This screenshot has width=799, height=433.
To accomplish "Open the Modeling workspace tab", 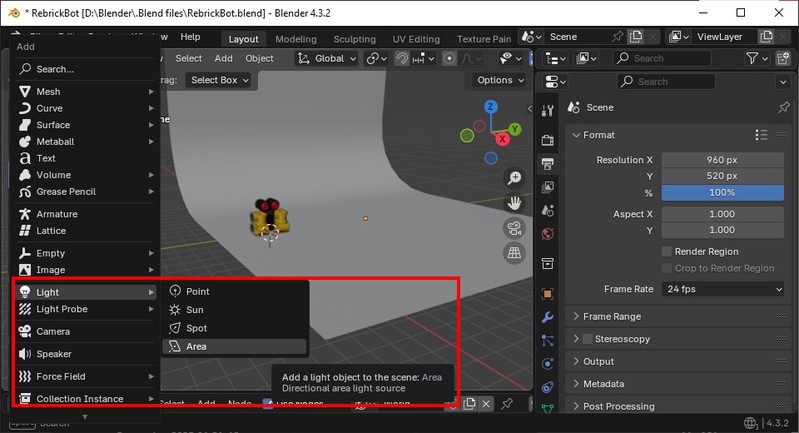I will 295,39.
